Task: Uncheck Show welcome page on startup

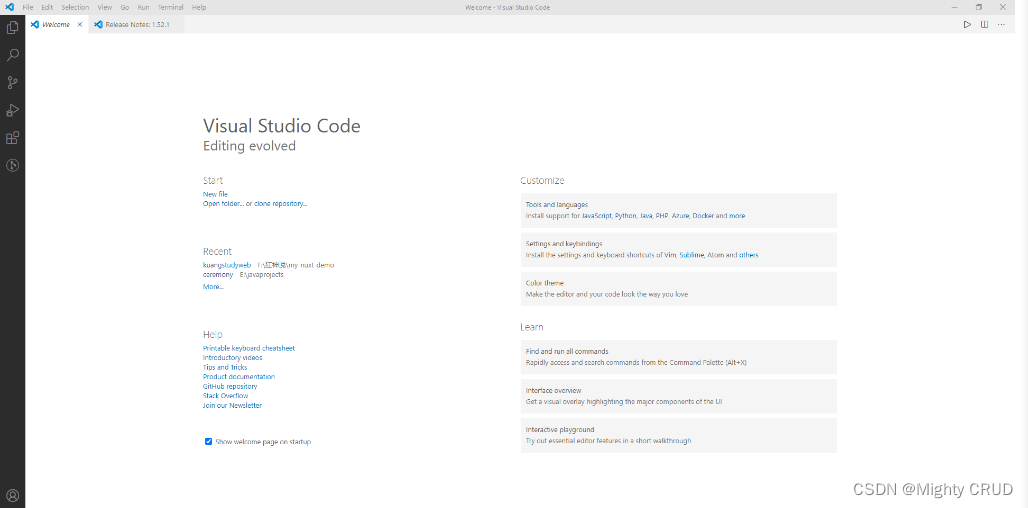Action: 208,442
